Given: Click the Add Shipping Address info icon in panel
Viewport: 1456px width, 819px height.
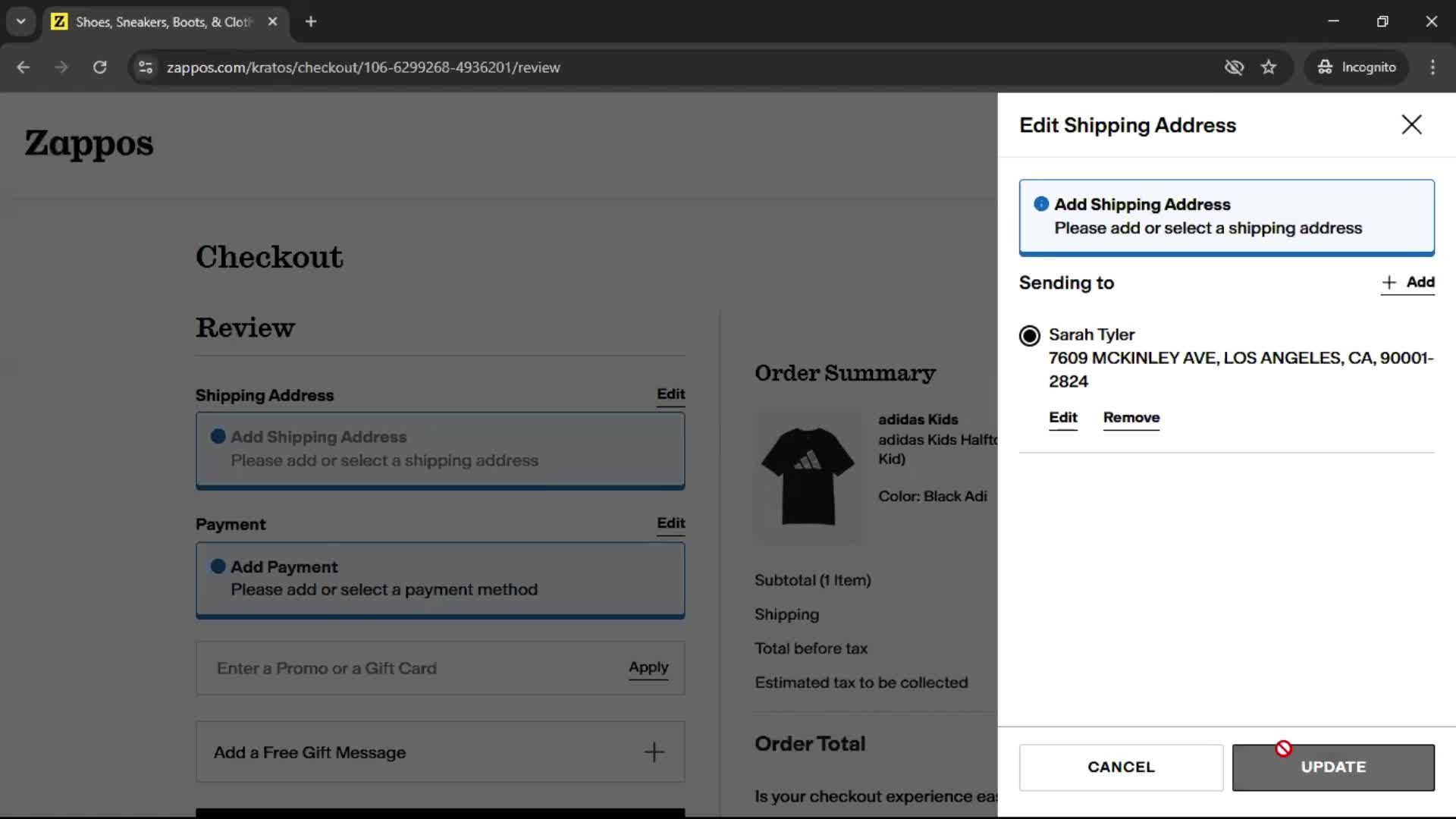Looking at the screenshot, I should tap(1041, 204).
